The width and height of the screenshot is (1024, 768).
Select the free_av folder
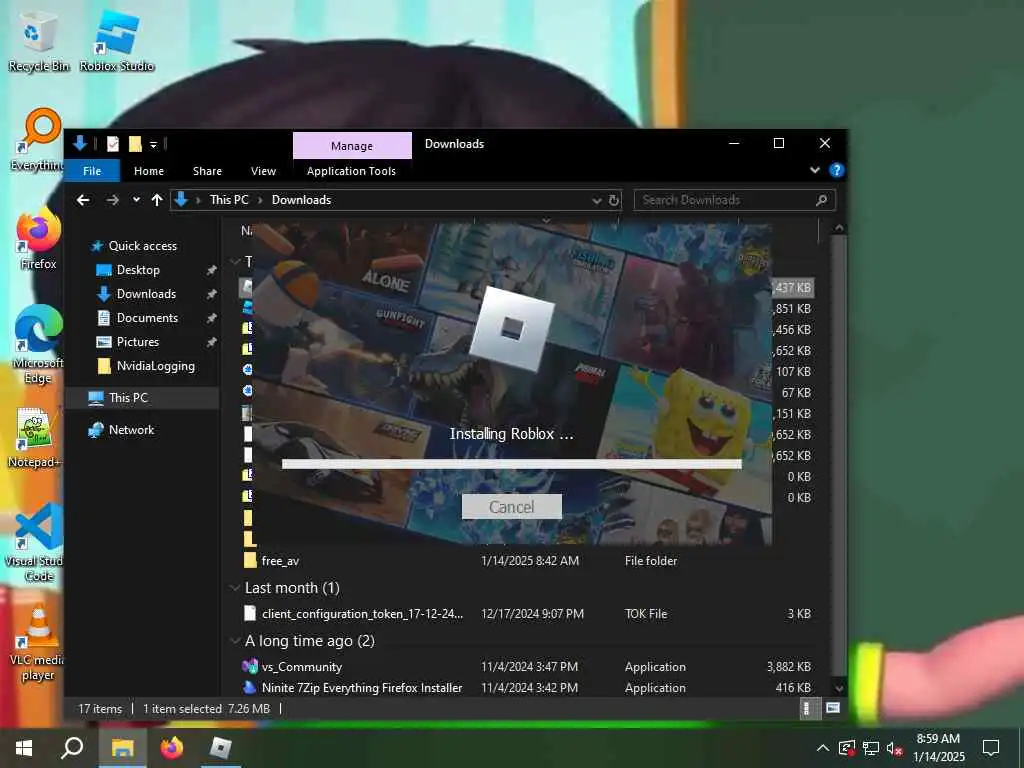280,561
